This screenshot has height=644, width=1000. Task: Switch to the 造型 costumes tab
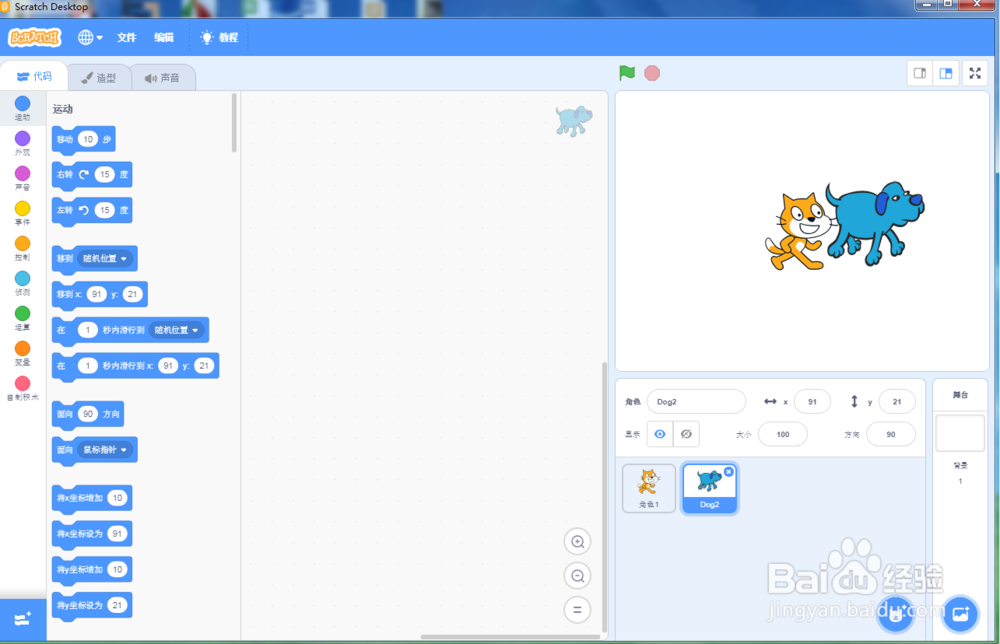click(99, 78)
